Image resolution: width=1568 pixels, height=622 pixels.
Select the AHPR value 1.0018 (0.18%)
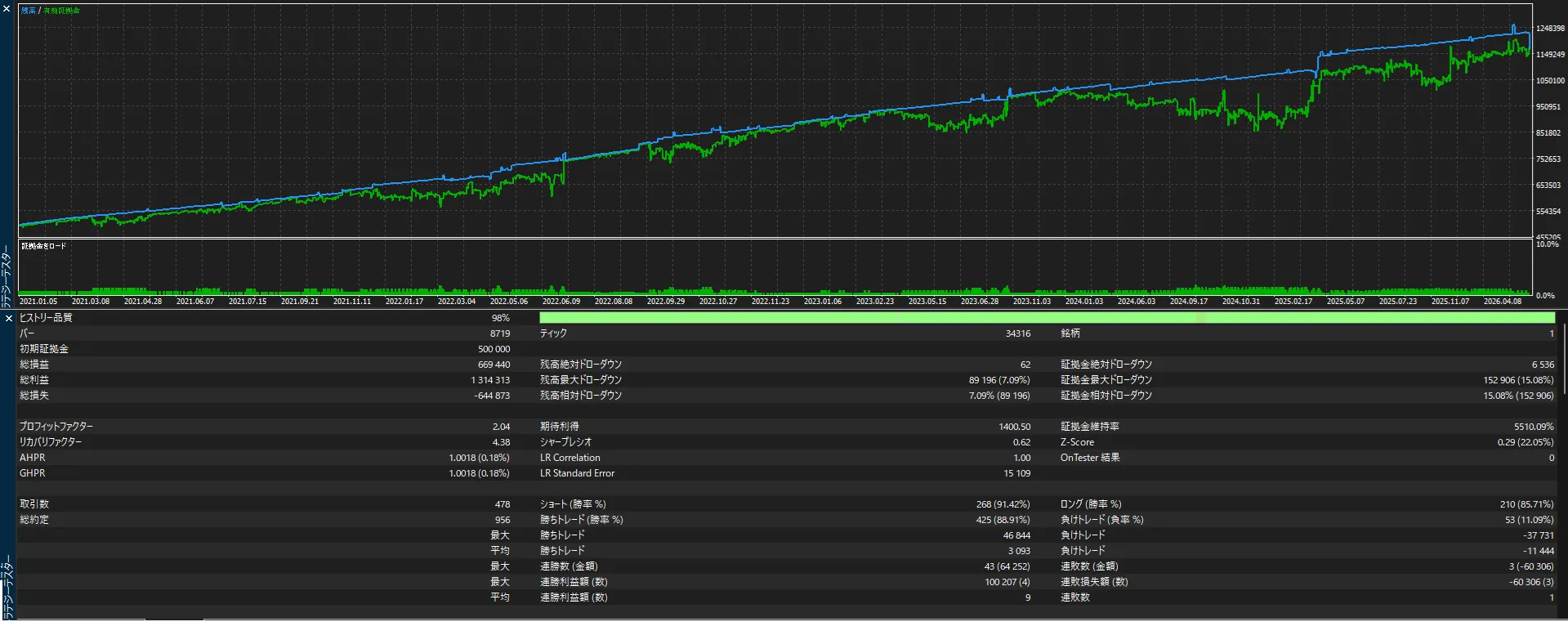tap(480, 458)
